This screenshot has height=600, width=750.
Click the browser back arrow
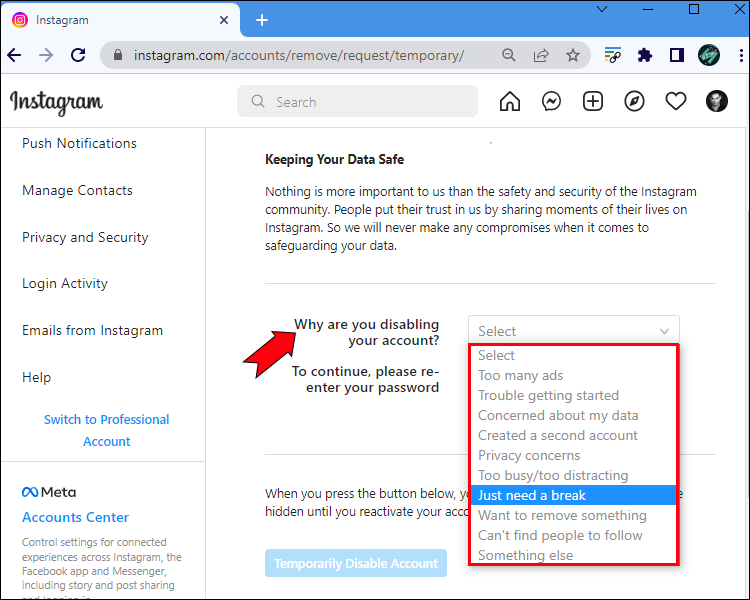pyautogui.click(x=14, y=56)
